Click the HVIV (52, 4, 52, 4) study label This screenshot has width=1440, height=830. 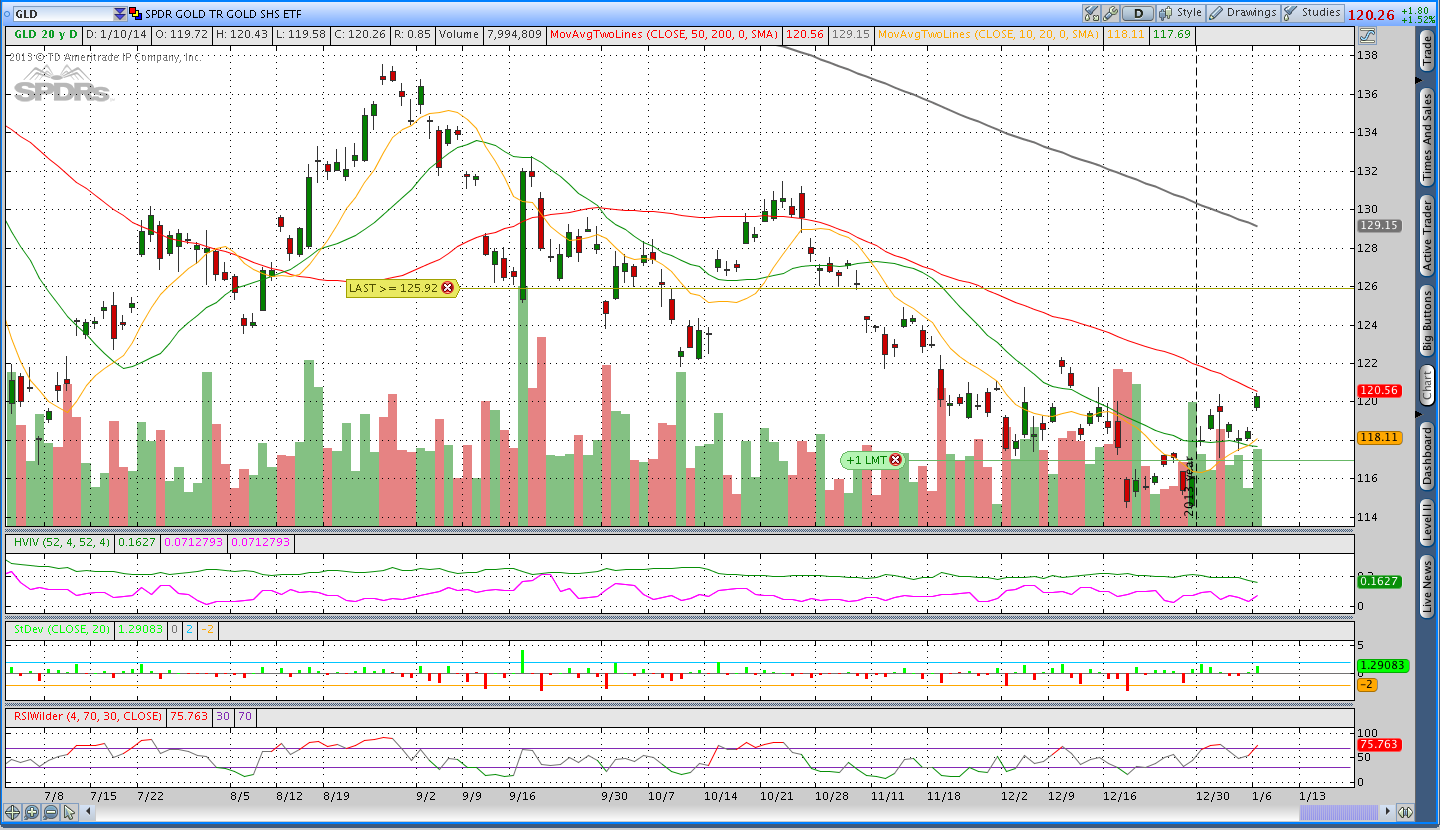(59, 542)
